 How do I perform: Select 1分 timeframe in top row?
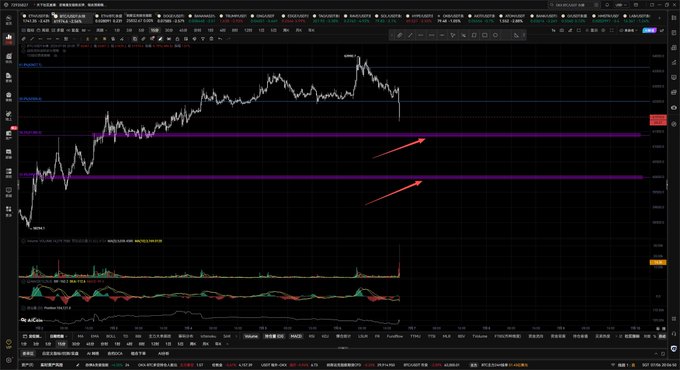click(x=117, y=30)
